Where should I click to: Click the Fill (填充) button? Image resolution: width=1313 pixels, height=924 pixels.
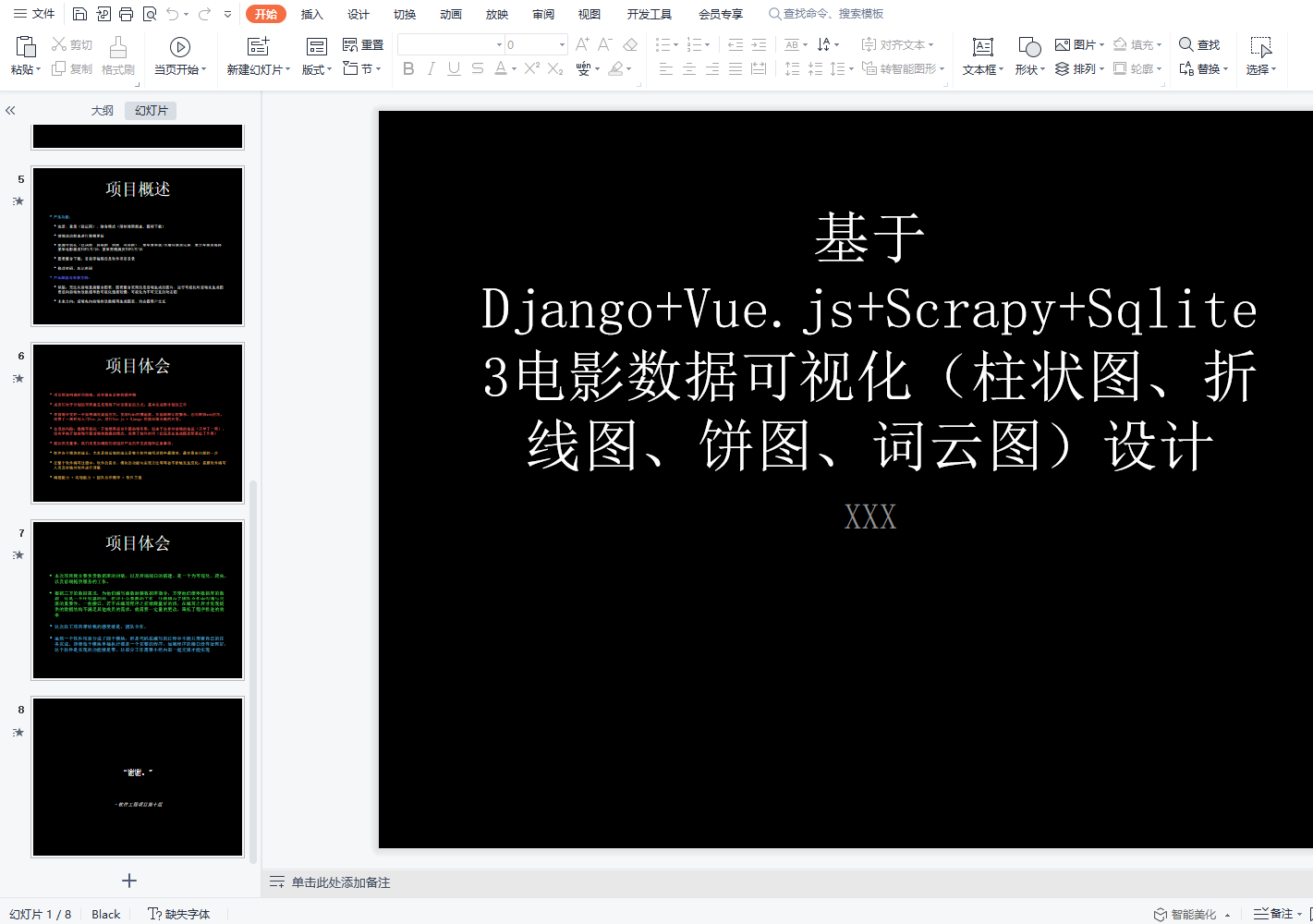tap(1137, 44)
